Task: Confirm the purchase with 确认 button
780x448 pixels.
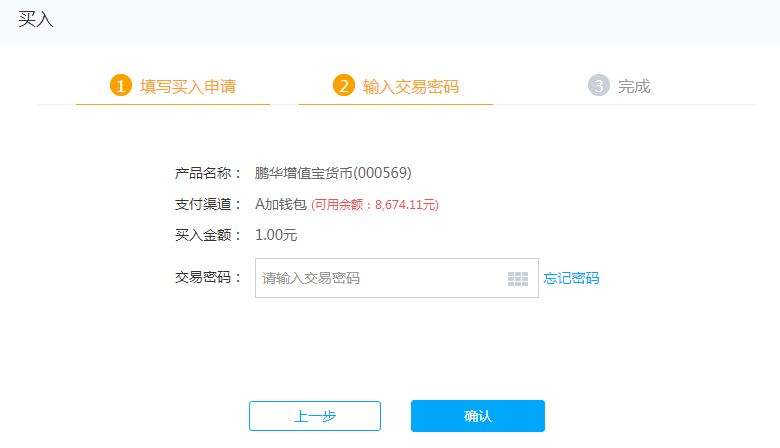Action: coord(478,416)
